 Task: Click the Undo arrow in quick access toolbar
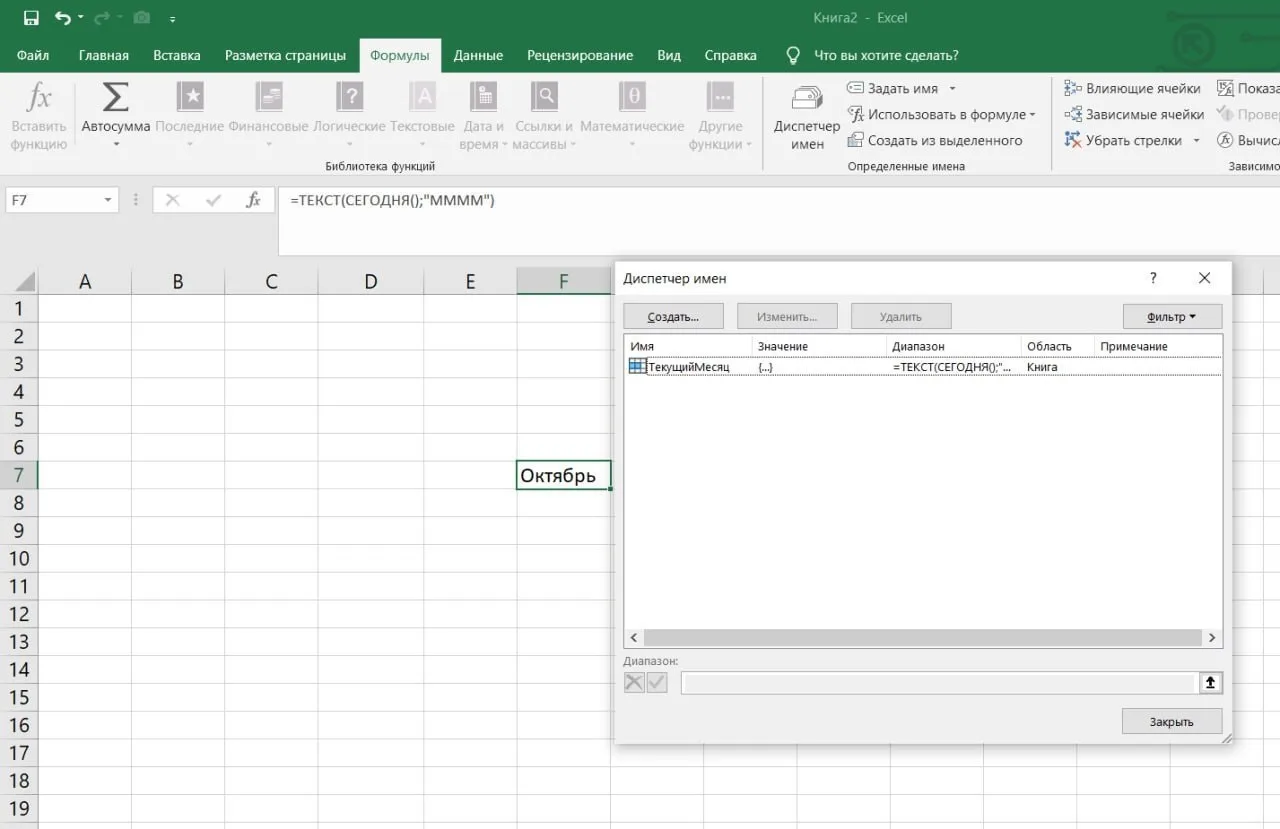63,18
